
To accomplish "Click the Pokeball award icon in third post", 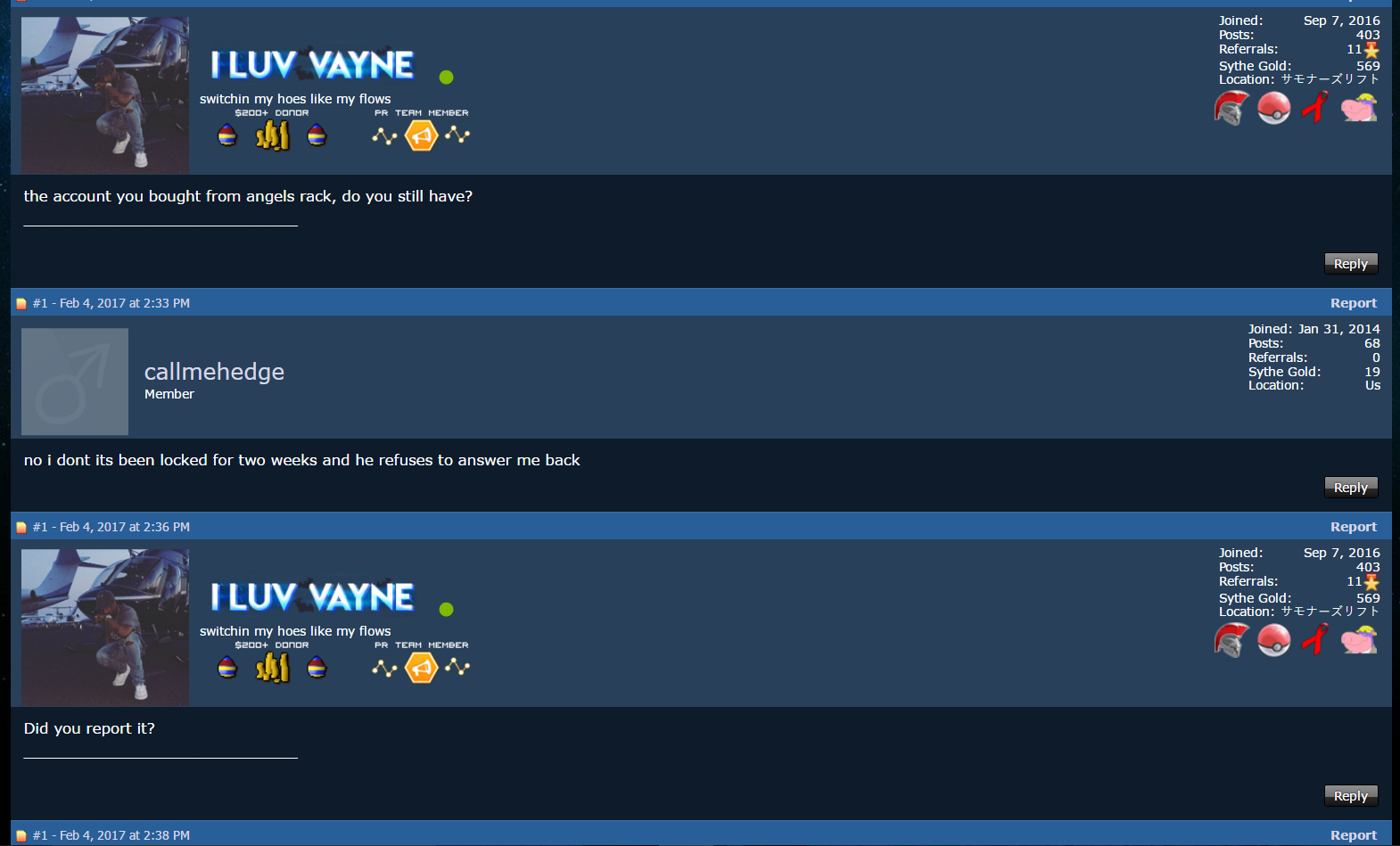I will 1274,640.
